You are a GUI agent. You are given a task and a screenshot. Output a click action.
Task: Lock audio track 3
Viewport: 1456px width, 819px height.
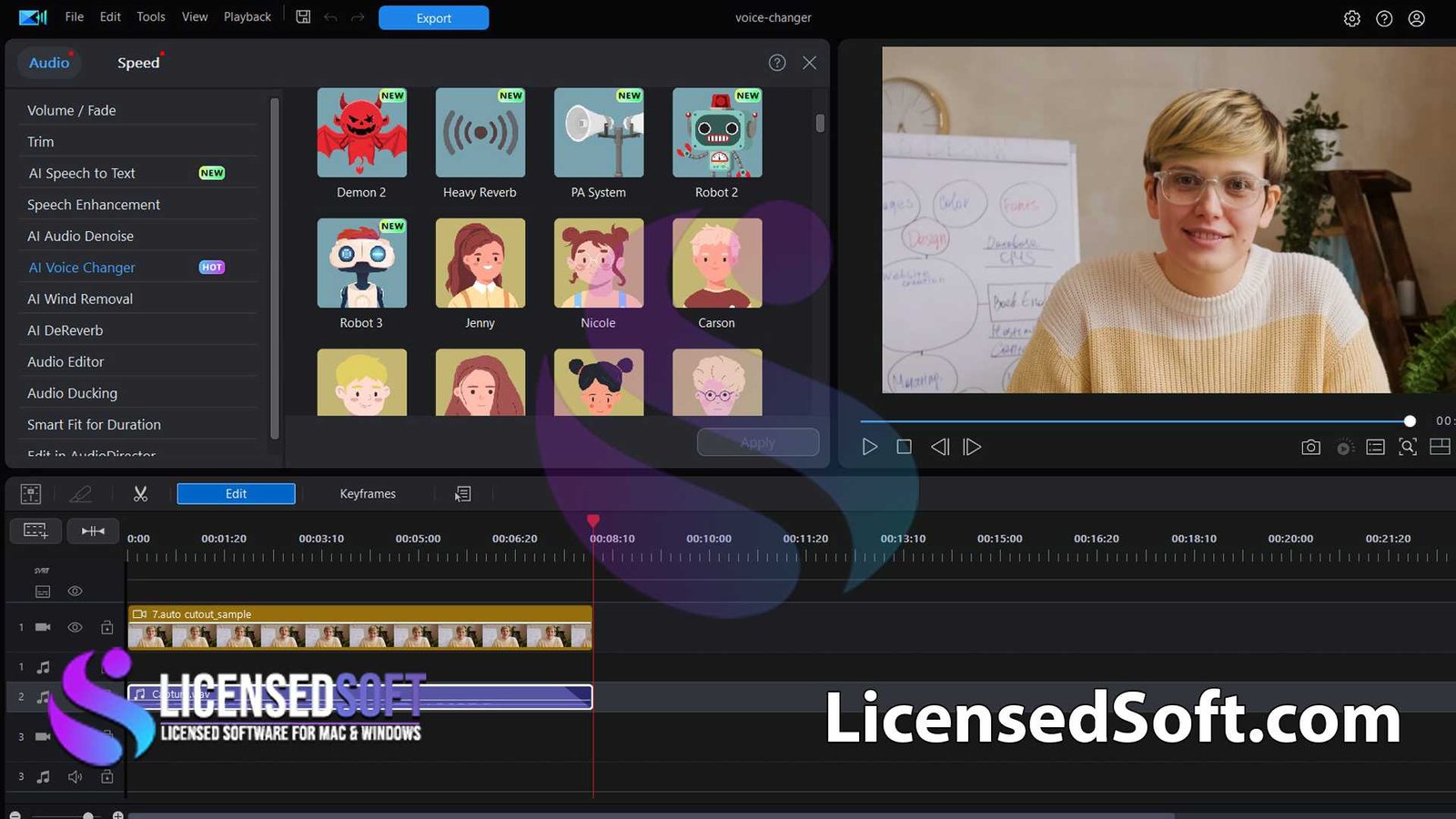point(106,776)
